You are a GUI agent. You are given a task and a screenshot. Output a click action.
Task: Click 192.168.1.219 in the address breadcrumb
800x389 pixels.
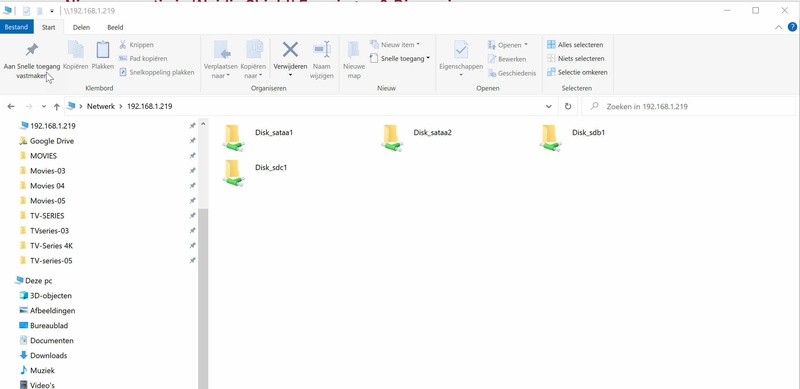149,107
